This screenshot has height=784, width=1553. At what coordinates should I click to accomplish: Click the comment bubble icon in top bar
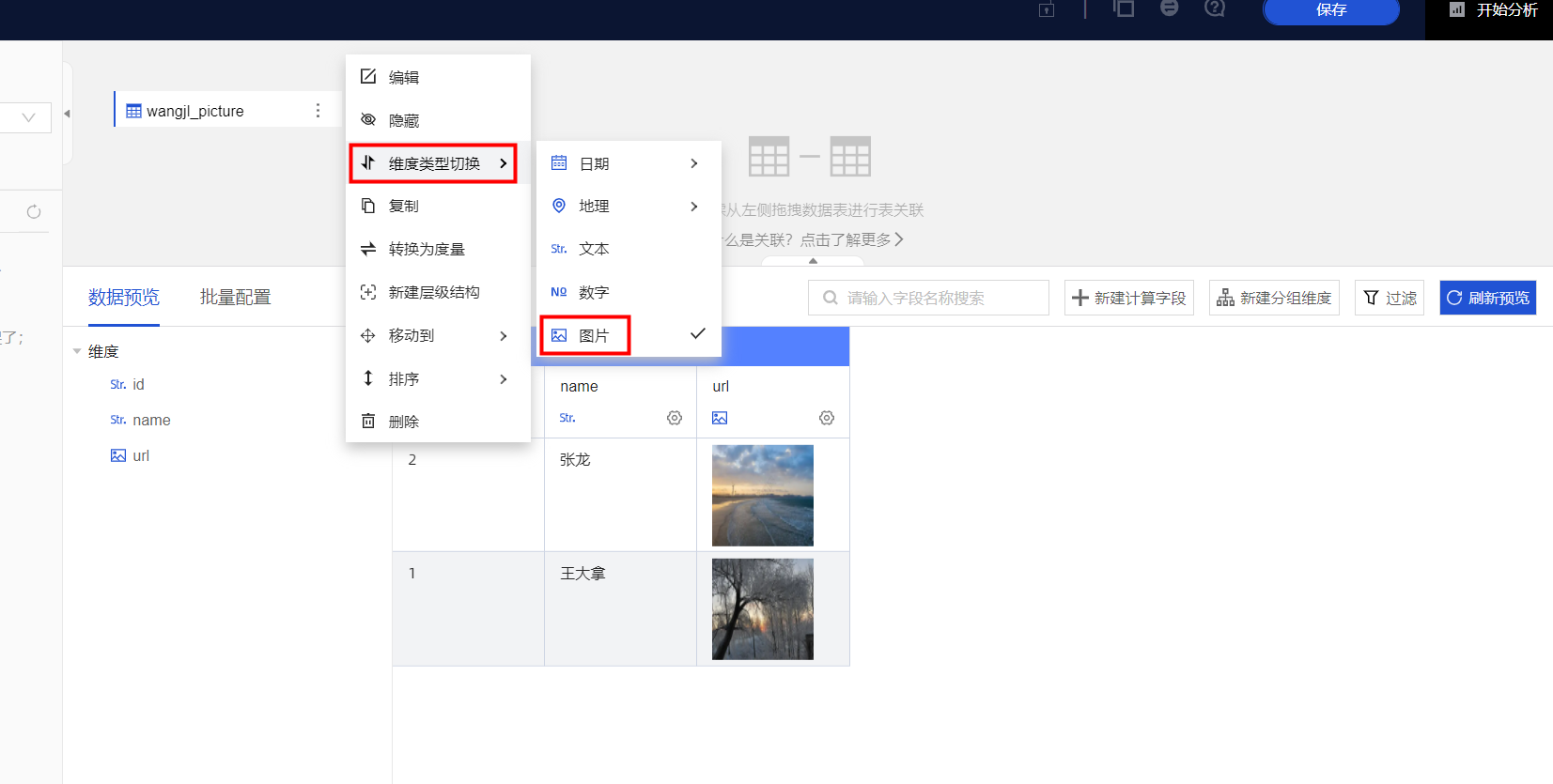[x=1169, y=8]
